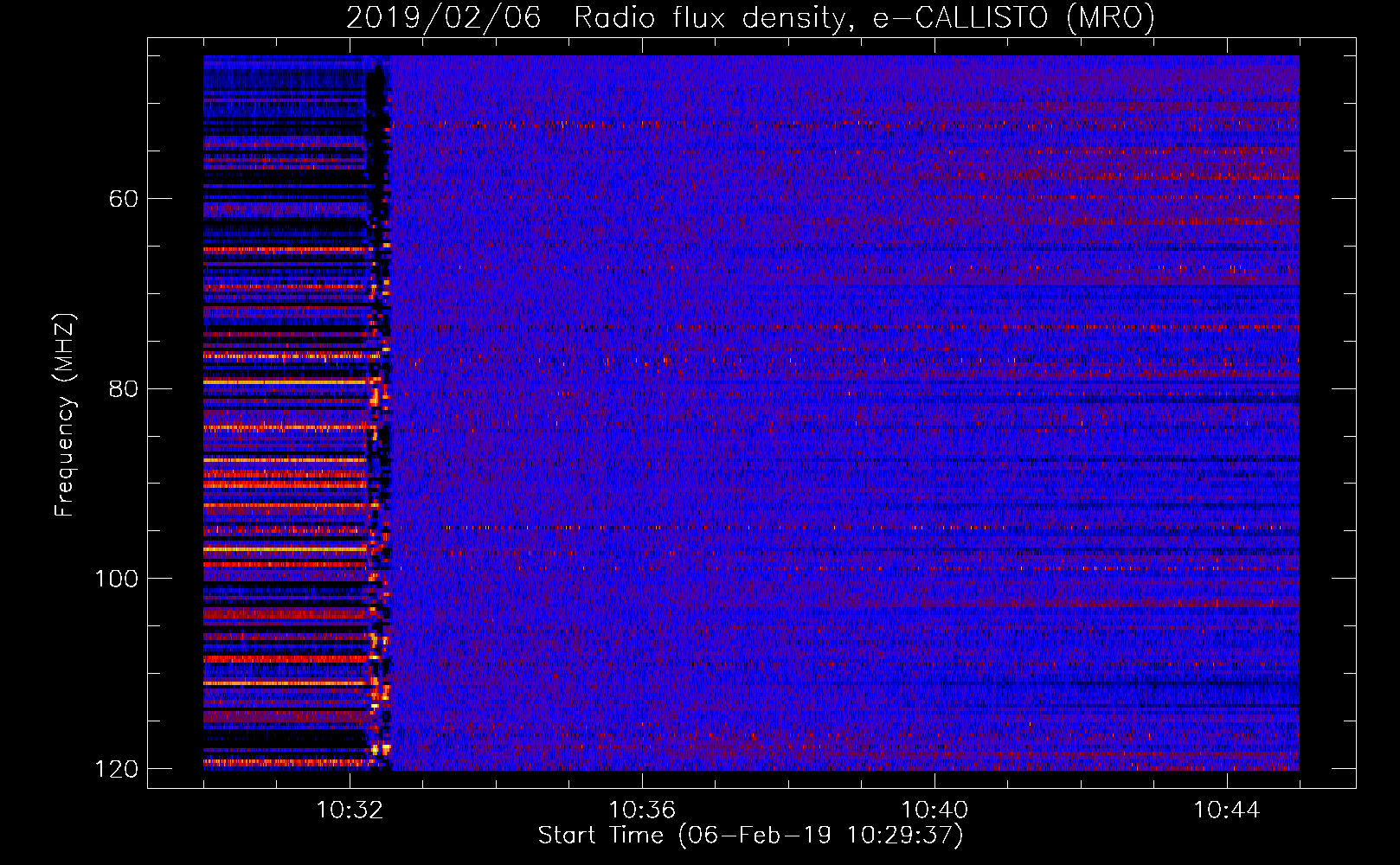Screen dimensions: 1400x865
Task: Click the 120 frequency tick label
Action: pos(117,769)
